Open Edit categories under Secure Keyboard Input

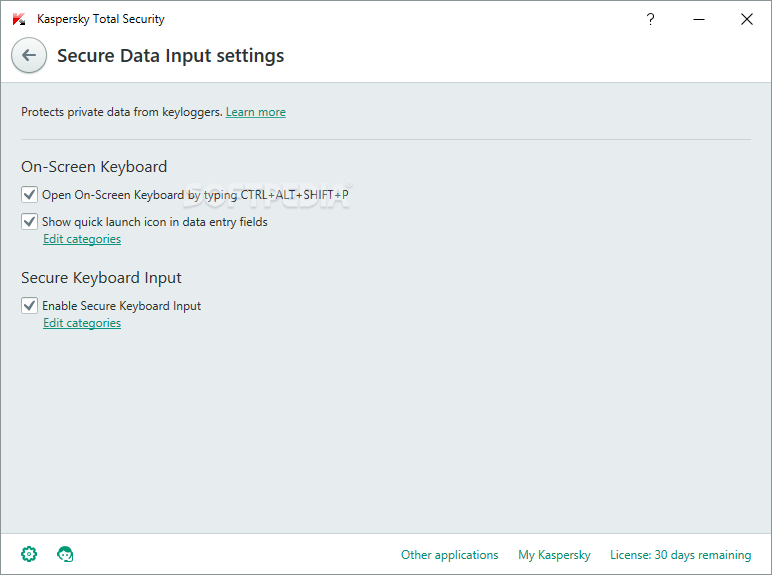click(82, 323)
